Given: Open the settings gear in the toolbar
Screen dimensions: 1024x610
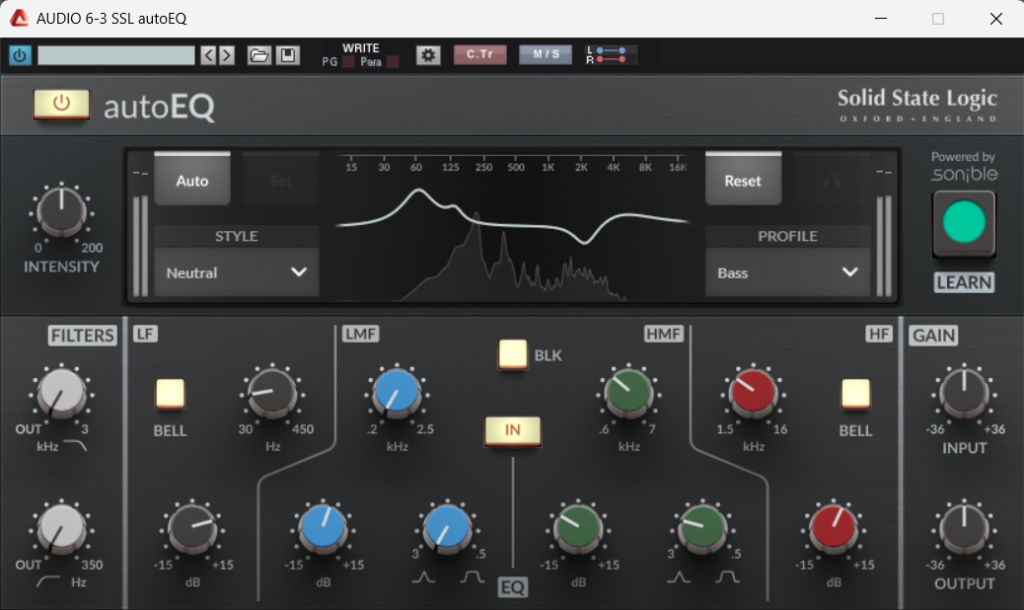Looking at the screenshot, I should (429, 55).
